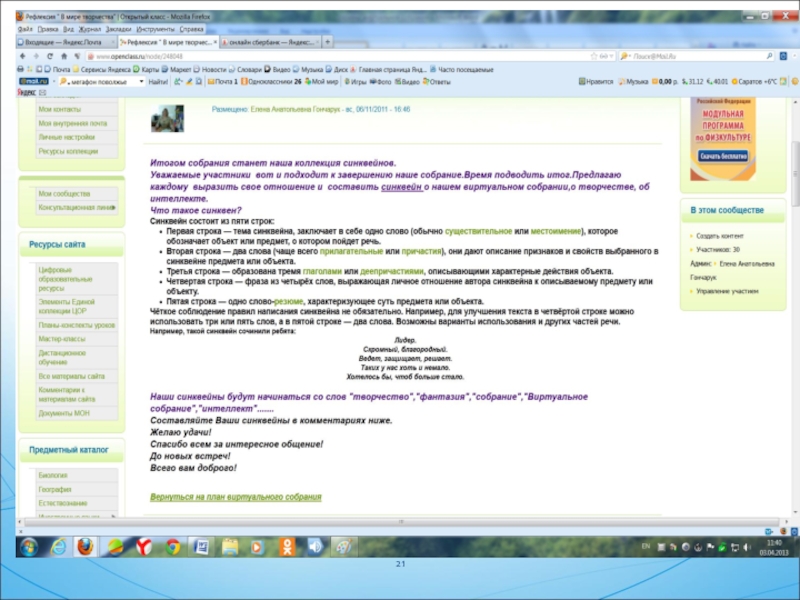Open Создать контент in community panel
Image resolution: width=800 pixels, height=600 pixels.
[x=720, y=236]
